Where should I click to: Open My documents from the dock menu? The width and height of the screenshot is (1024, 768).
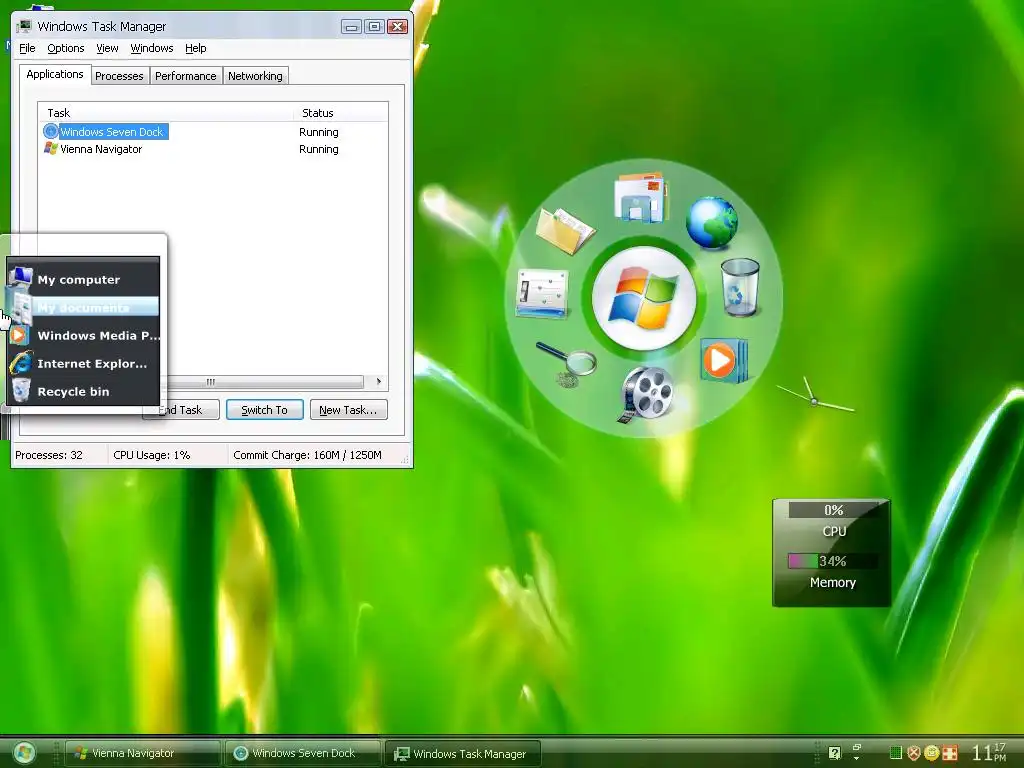click(x=83, y=308)
